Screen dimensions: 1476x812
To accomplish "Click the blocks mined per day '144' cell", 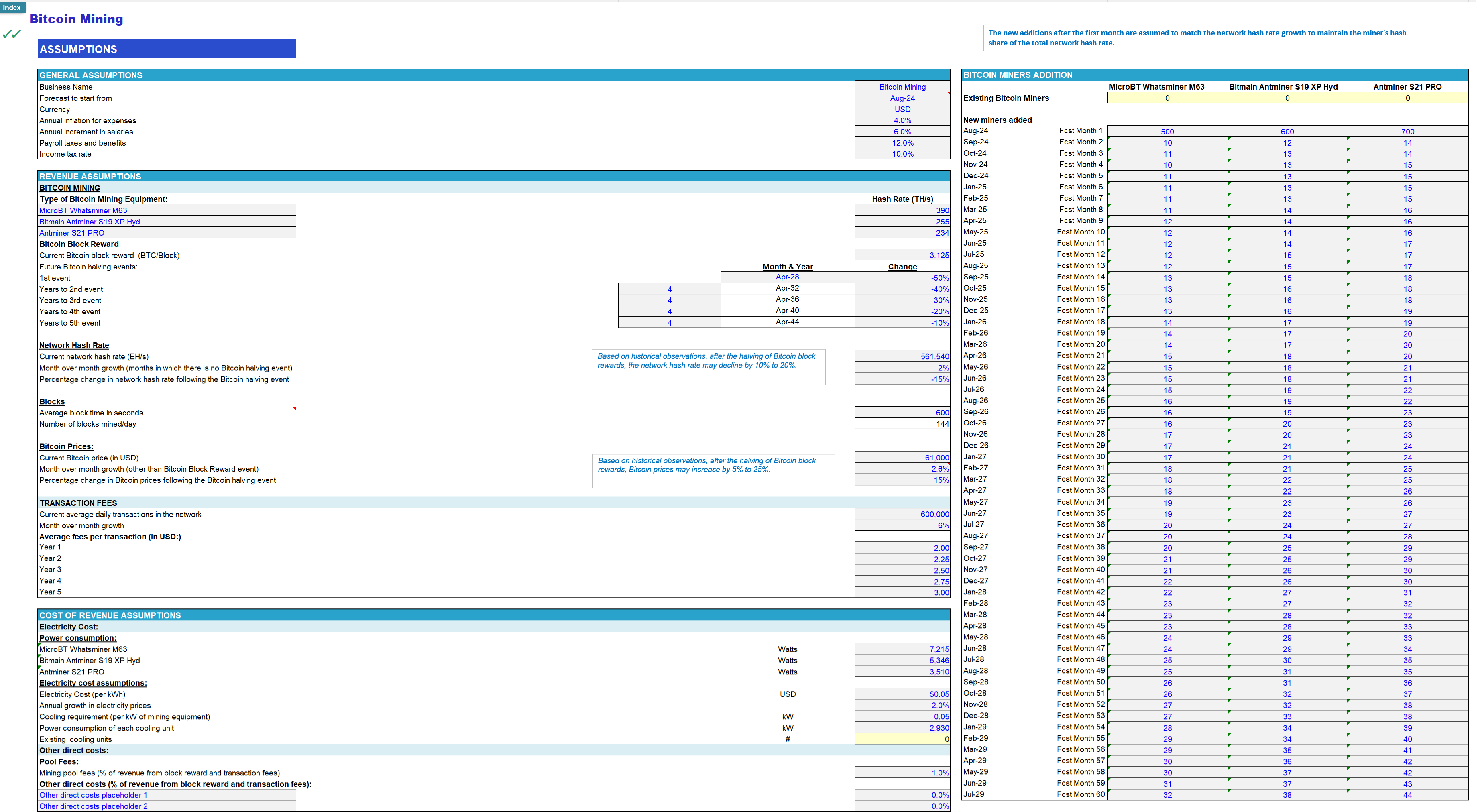I will click(902, 424).
